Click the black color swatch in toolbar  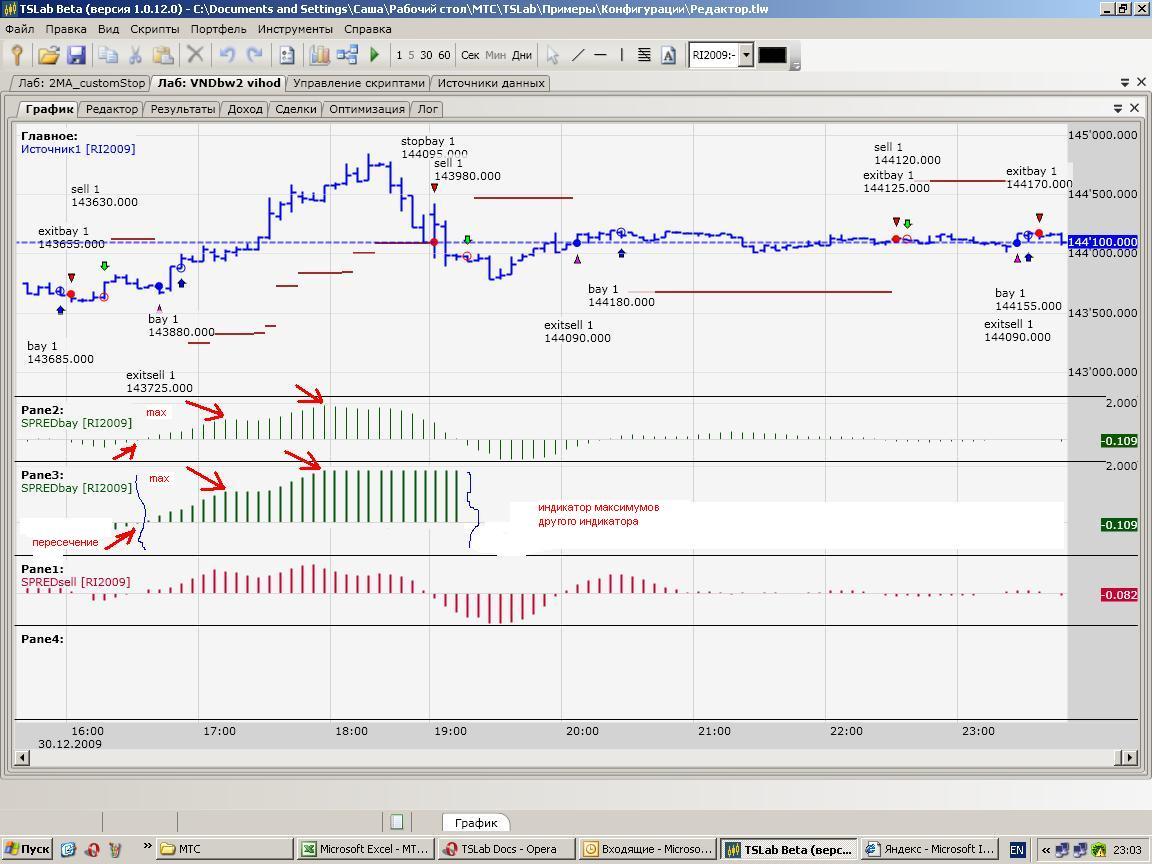pyautogui.click(x=772, y=56)
